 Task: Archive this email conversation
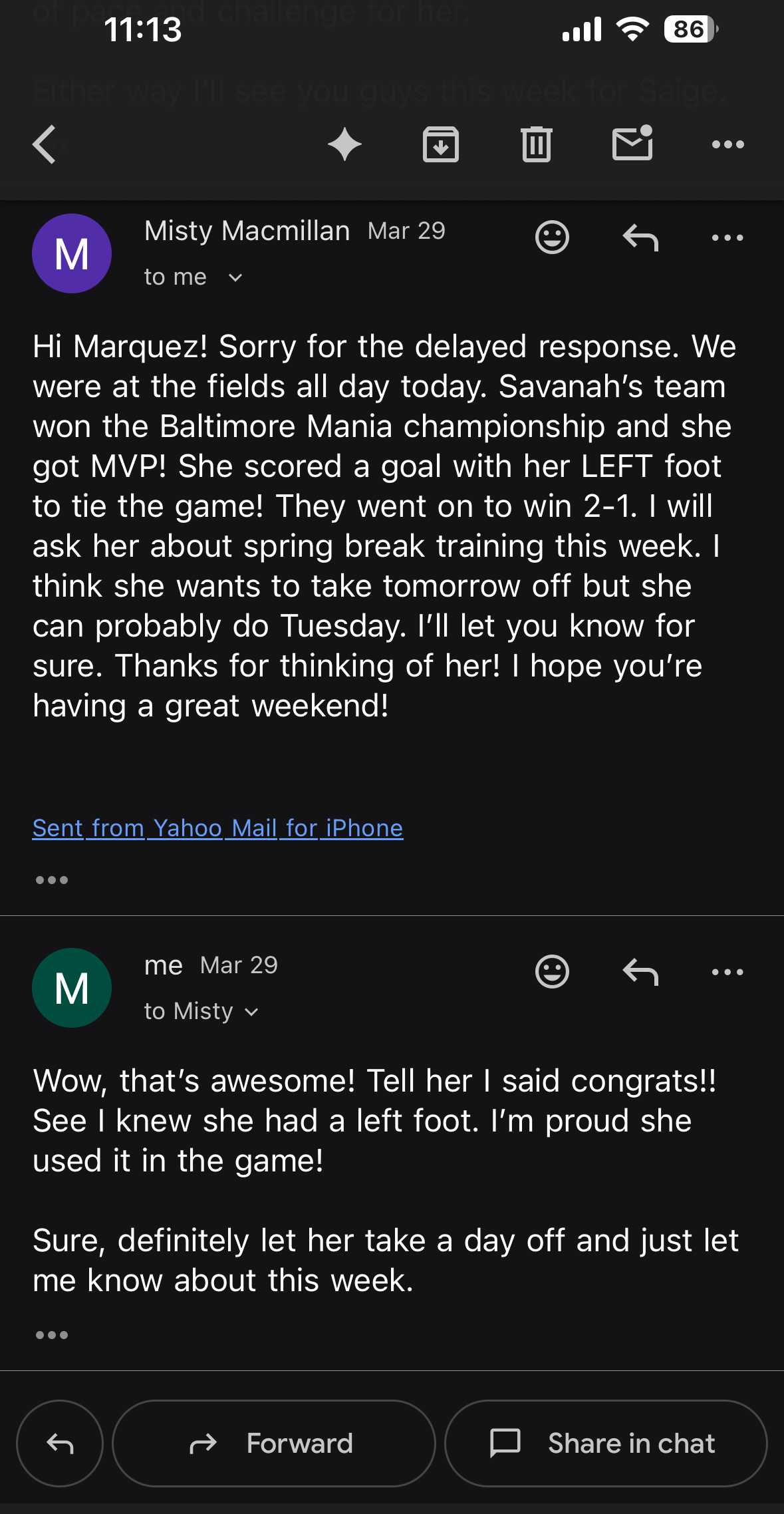[x=440, y=144]
